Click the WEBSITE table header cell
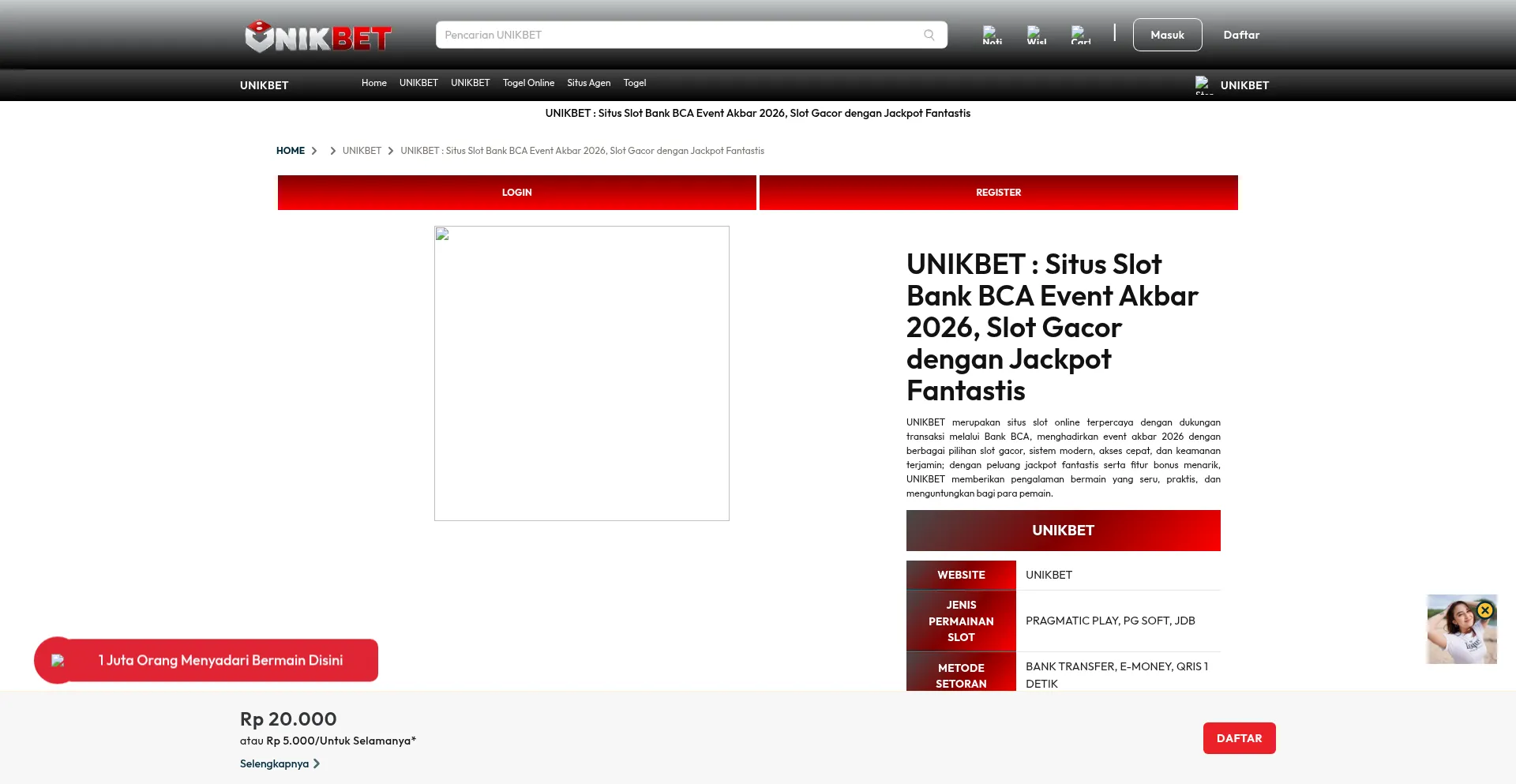 [x=961, y=575]
